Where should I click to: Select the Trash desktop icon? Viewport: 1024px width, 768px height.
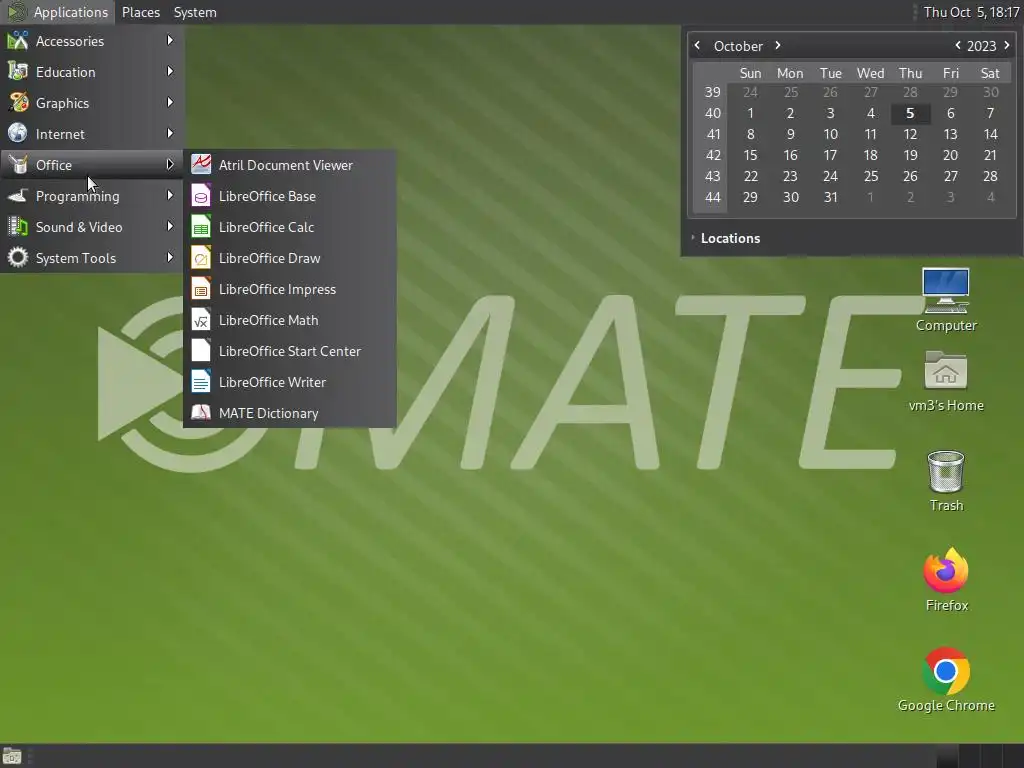946,472
